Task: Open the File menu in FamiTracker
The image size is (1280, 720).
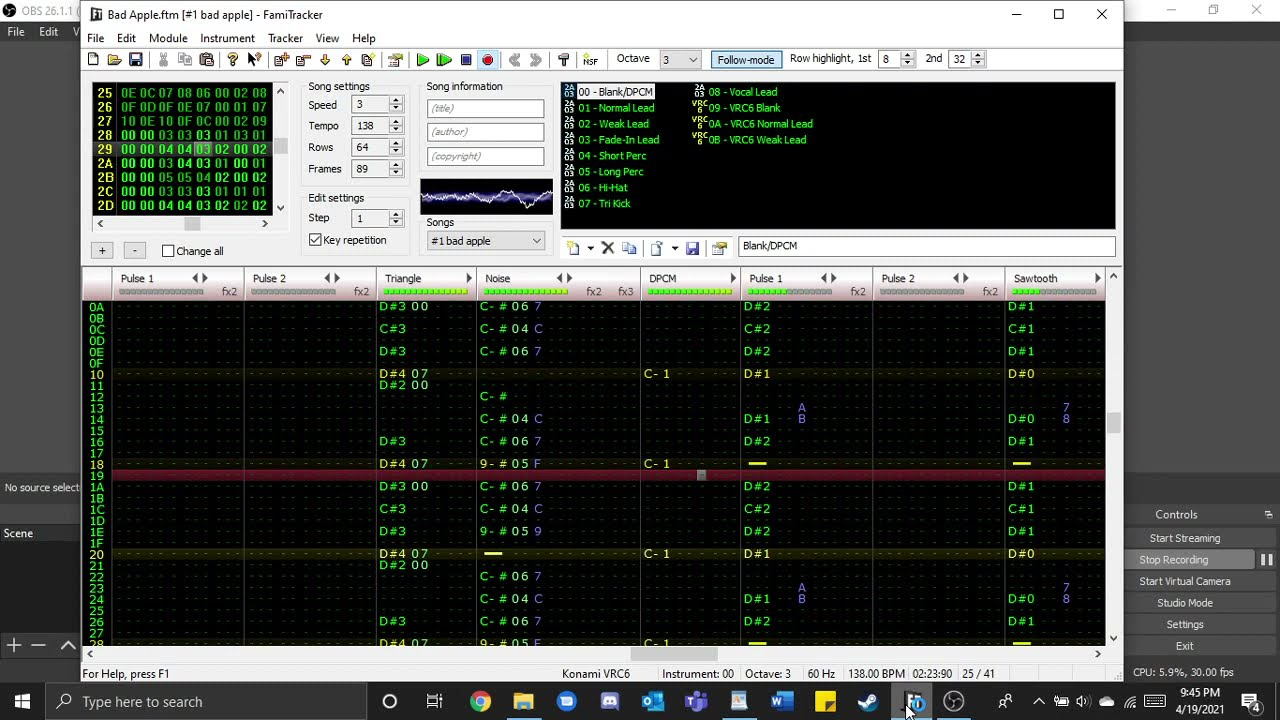Action: [x=95, y=38]
